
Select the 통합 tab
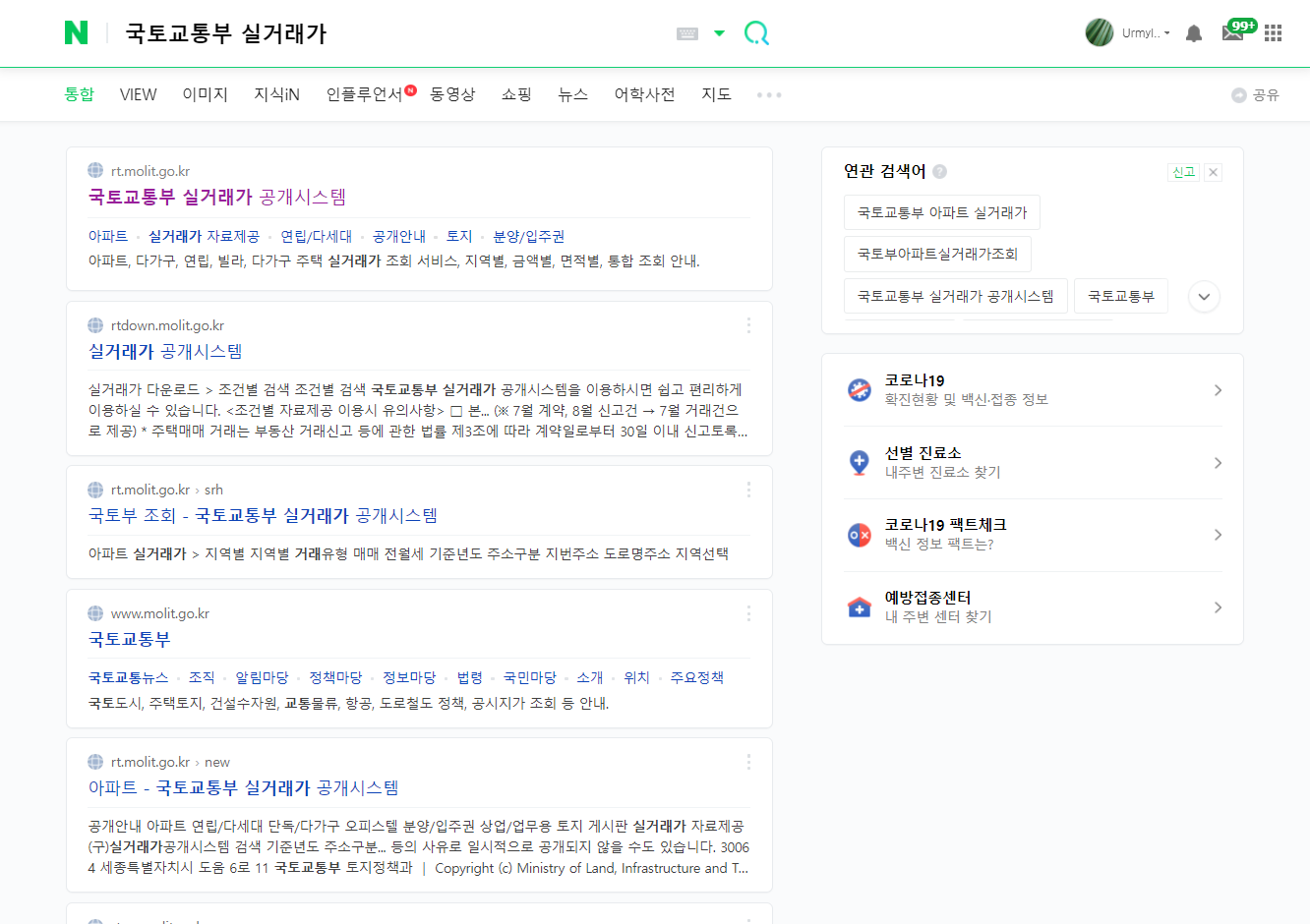[x=79, y=94]
